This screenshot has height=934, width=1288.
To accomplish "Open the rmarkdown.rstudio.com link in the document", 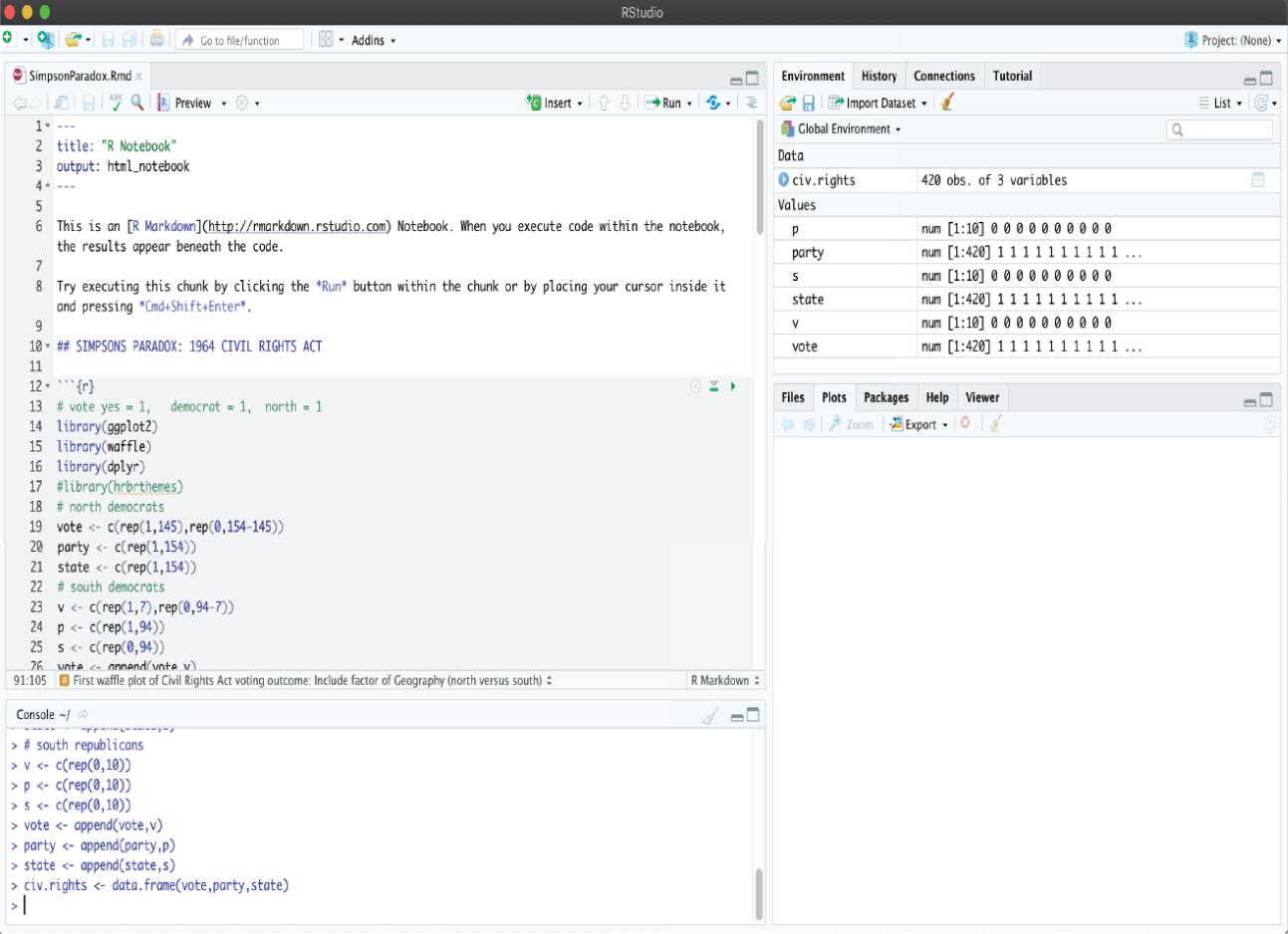I will pos(297,227).
